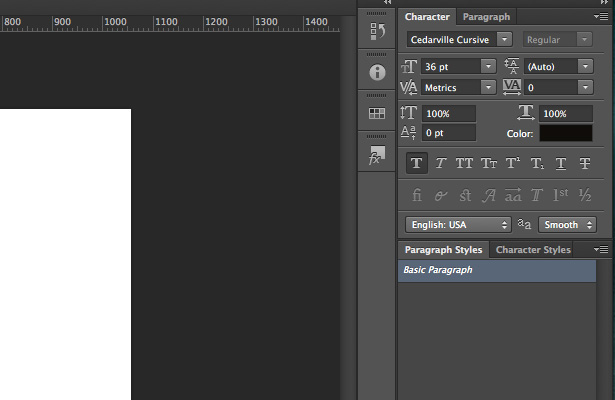This screenshot has width=615, height=400.
Task: Toggle Superscript style
Action: (x=513, y=163)
